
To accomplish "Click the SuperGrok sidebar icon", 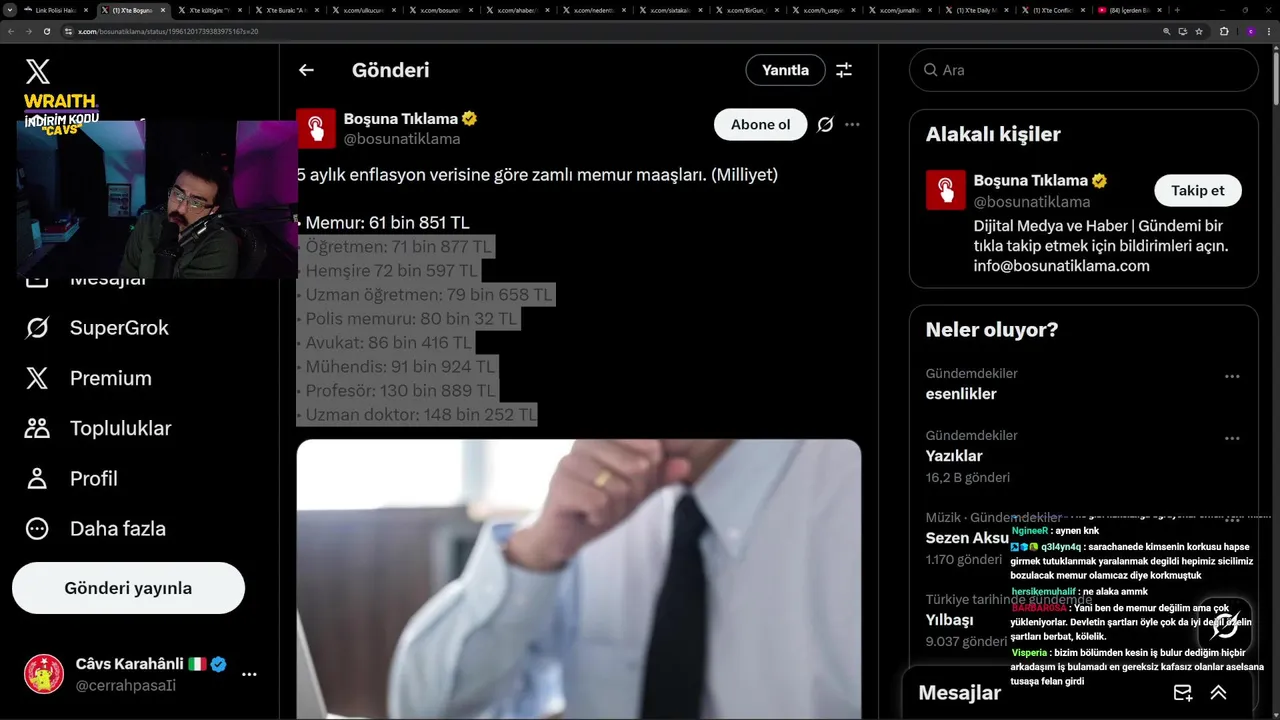I will point(37,328).
